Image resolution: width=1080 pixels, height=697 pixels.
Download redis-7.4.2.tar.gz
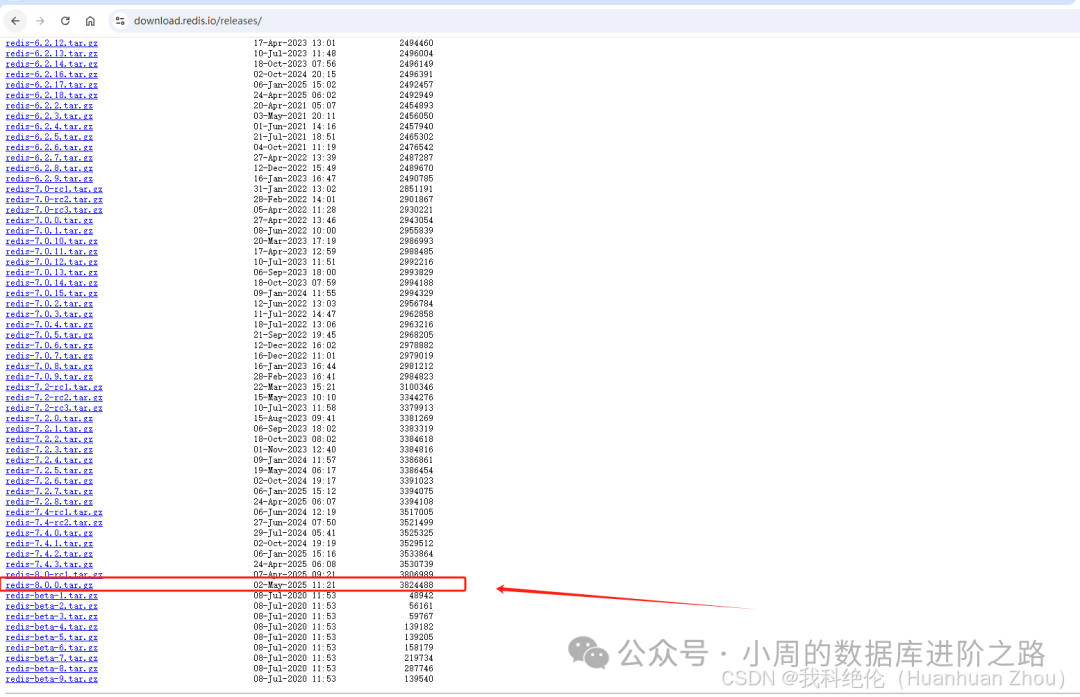[49, 554]
